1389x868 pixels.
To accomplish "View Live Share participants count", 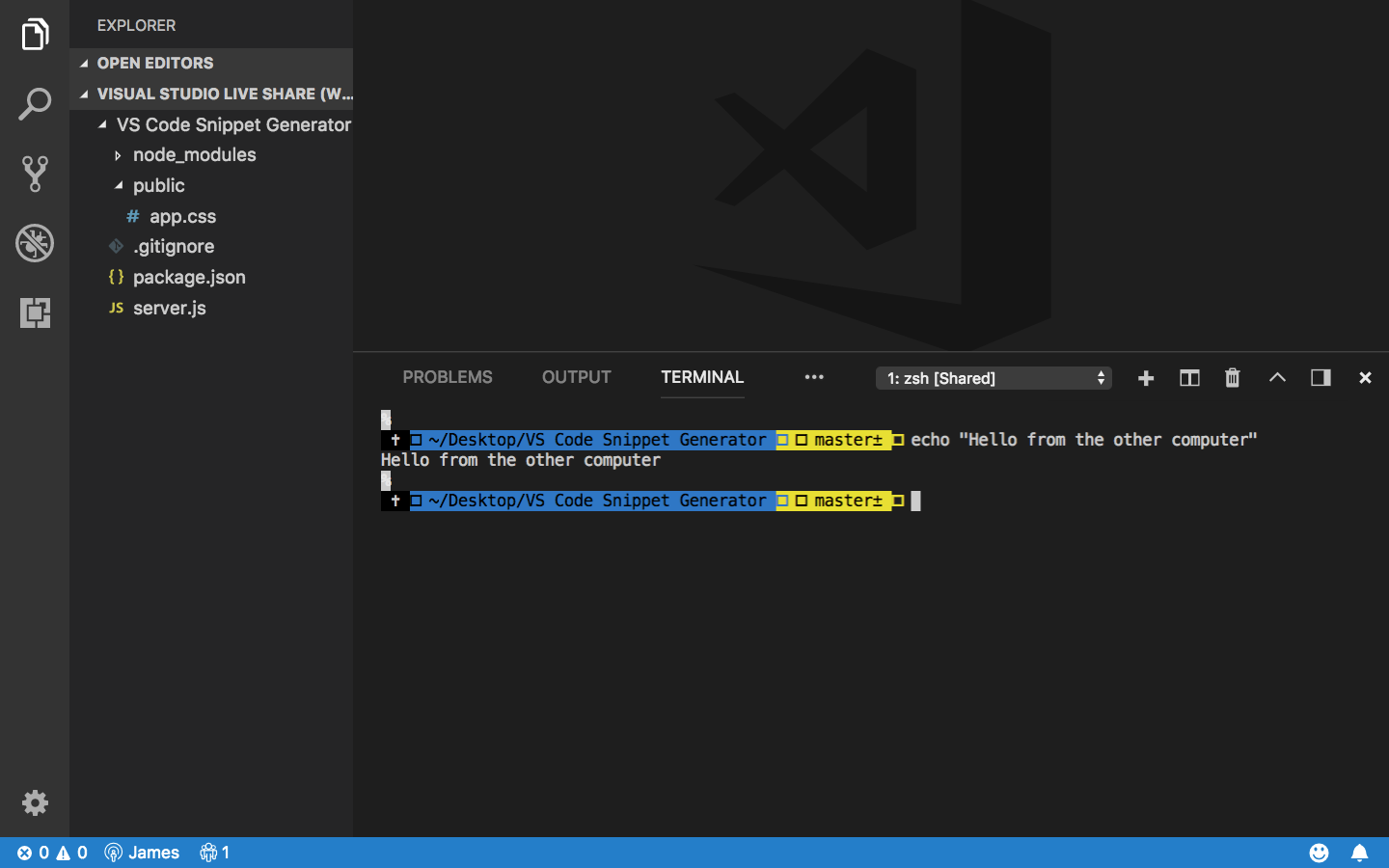I will (214, 853).
